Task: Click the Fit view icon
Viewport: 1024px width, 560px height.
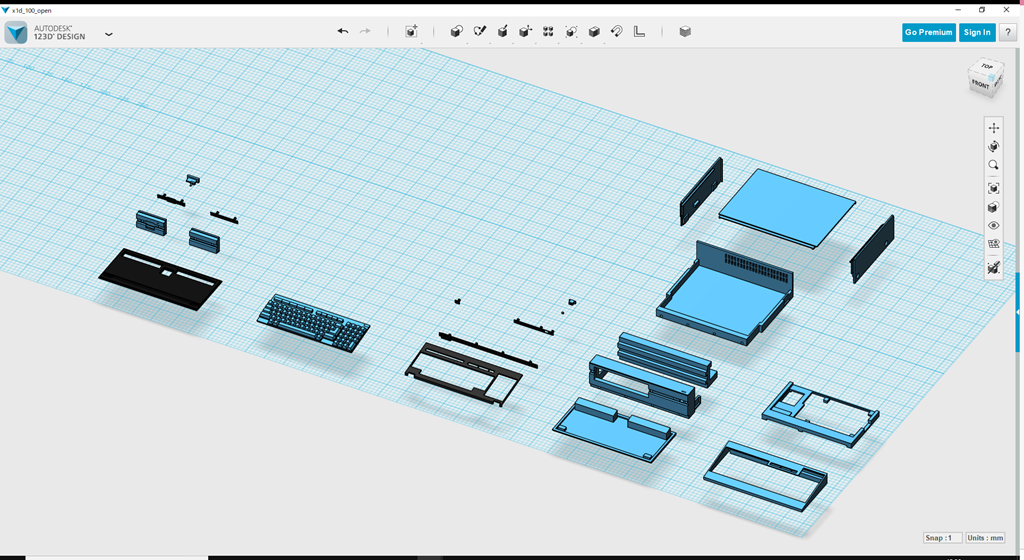Action: 993,188
